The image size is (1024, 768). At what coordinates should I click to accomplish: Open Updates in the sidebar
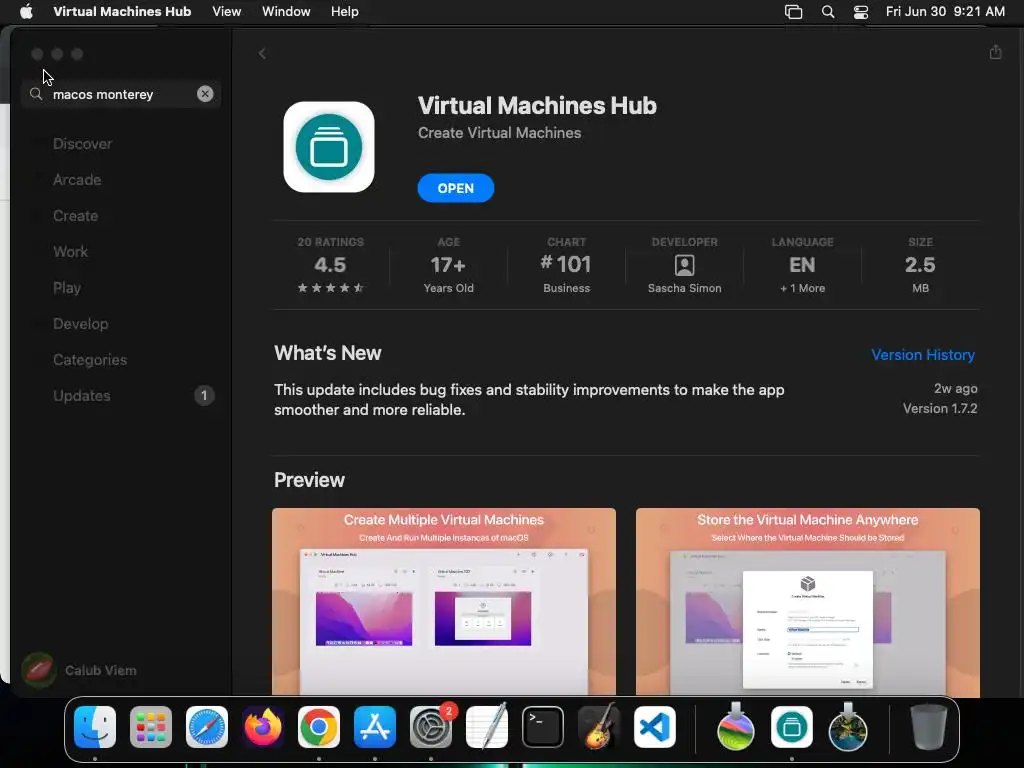point(82,395)
